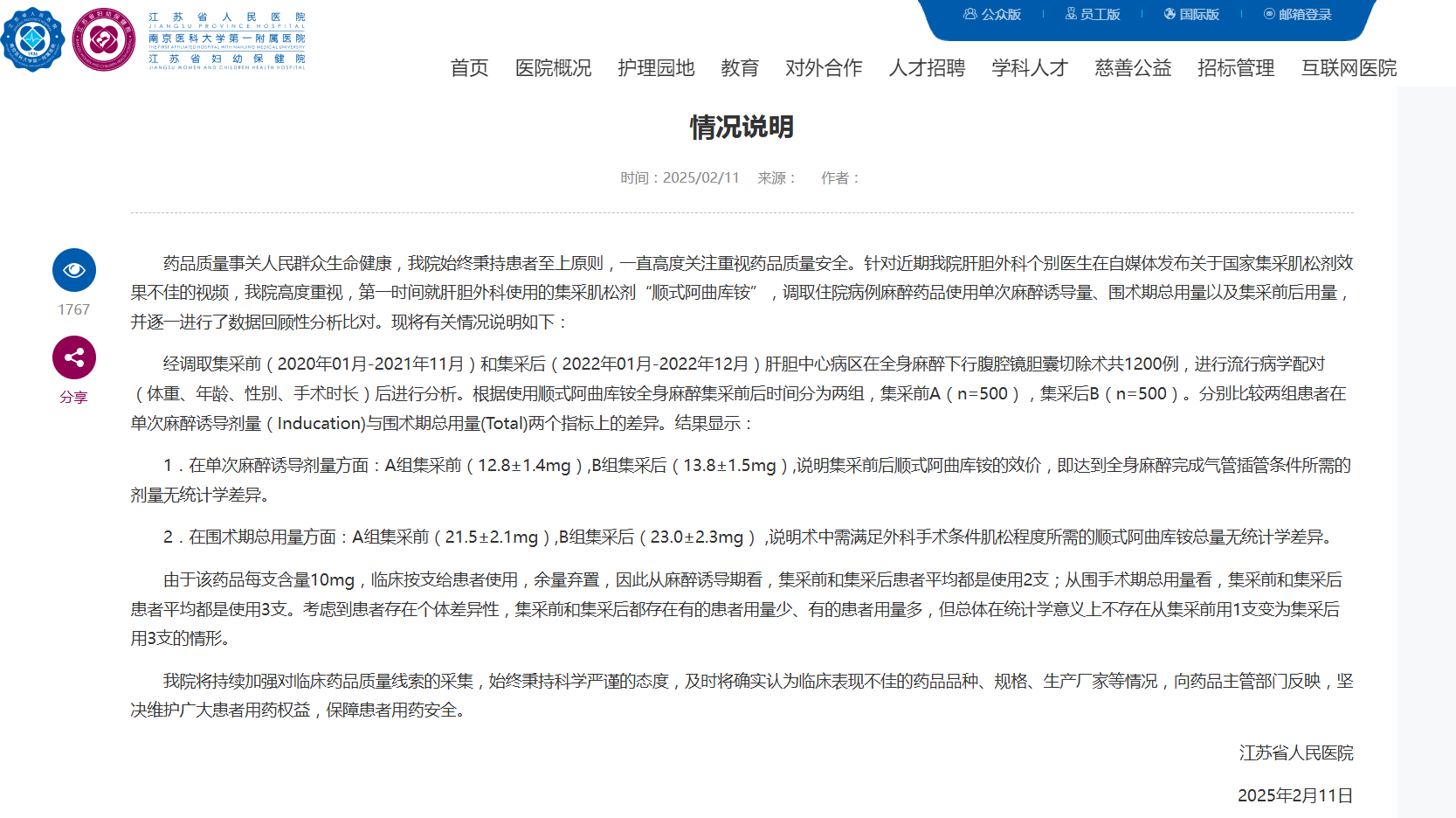Viewport: 1456px width, 818px height.
Task: Select the 招标管理 bidding management menu
Action: point(1235,67)
